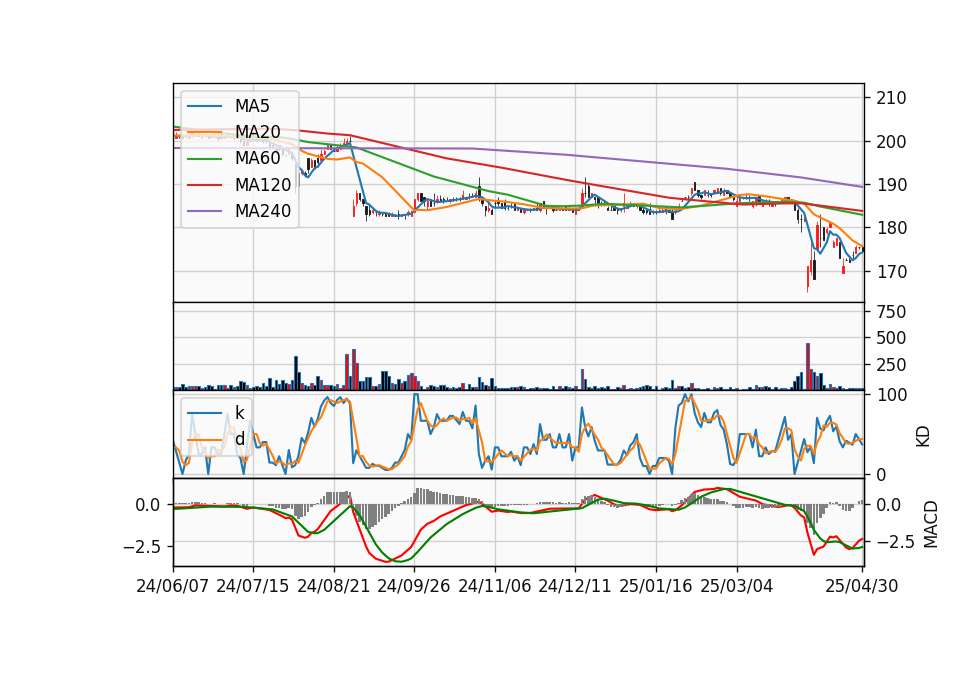Click the k legend label in KD panel
The height and width of the screenshot is (690, 960).
click(x=239, y=413)
